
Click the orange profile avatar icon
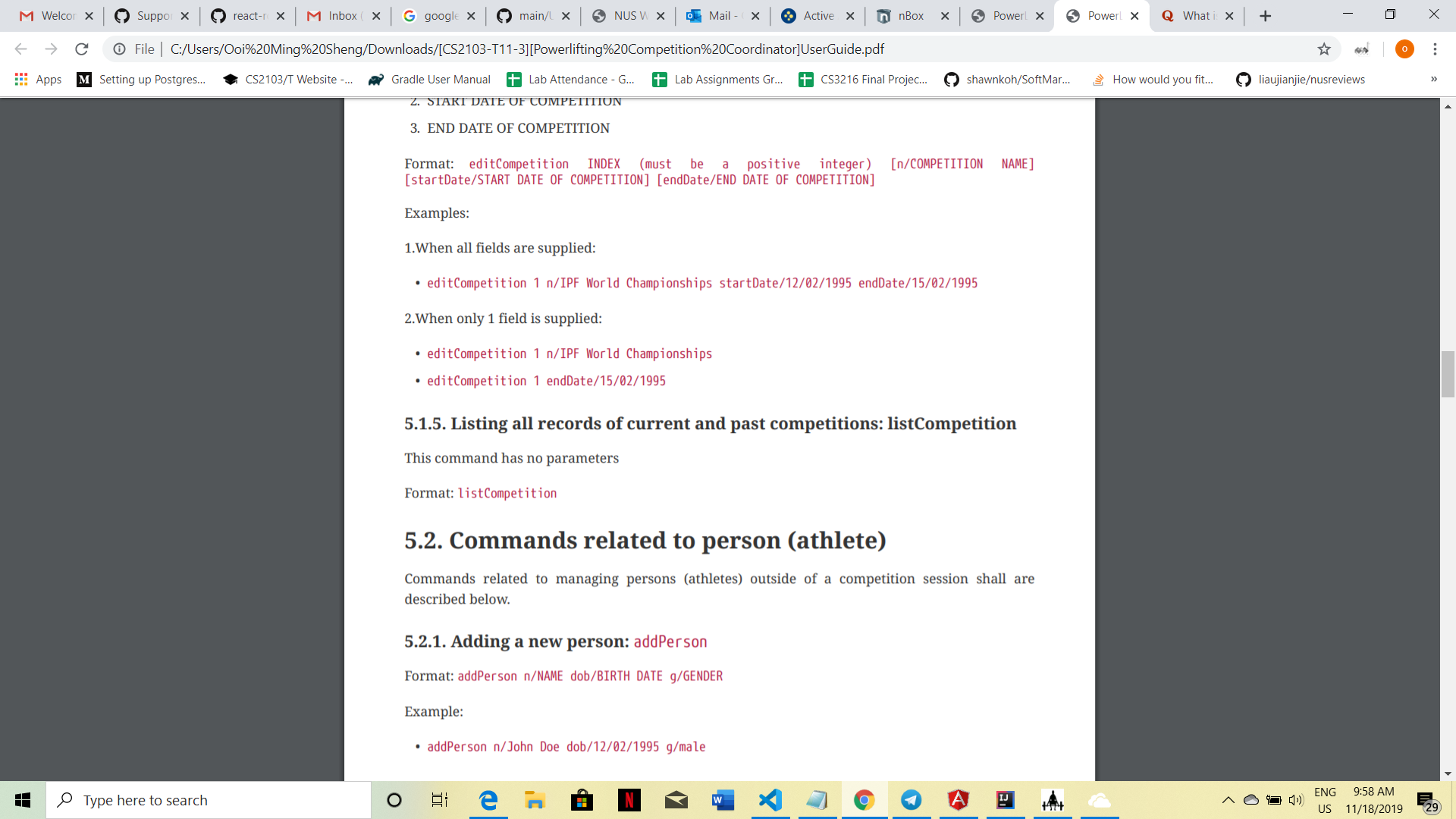click(x=1404, y=49)
